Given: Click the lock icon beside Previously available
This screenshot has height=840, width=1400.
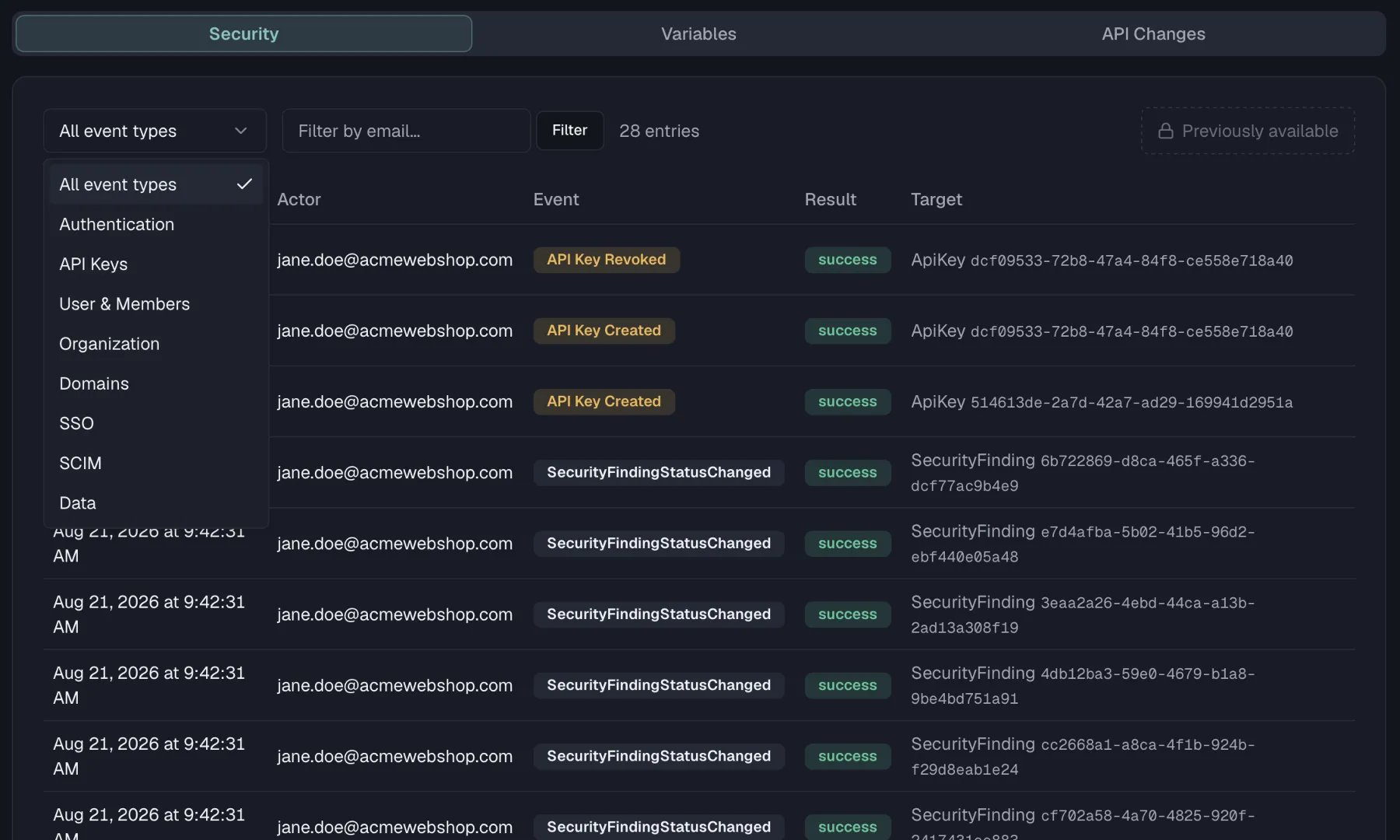Looking at the screenshot, I should (x=1165, y=131).
